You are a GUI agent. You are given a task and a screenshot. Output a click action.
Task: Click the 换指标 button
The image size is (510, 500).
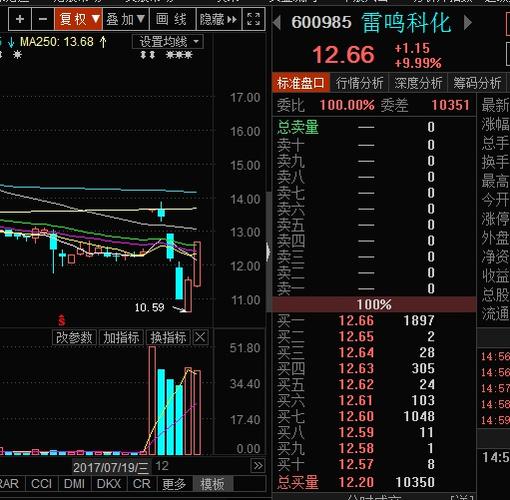168,338
